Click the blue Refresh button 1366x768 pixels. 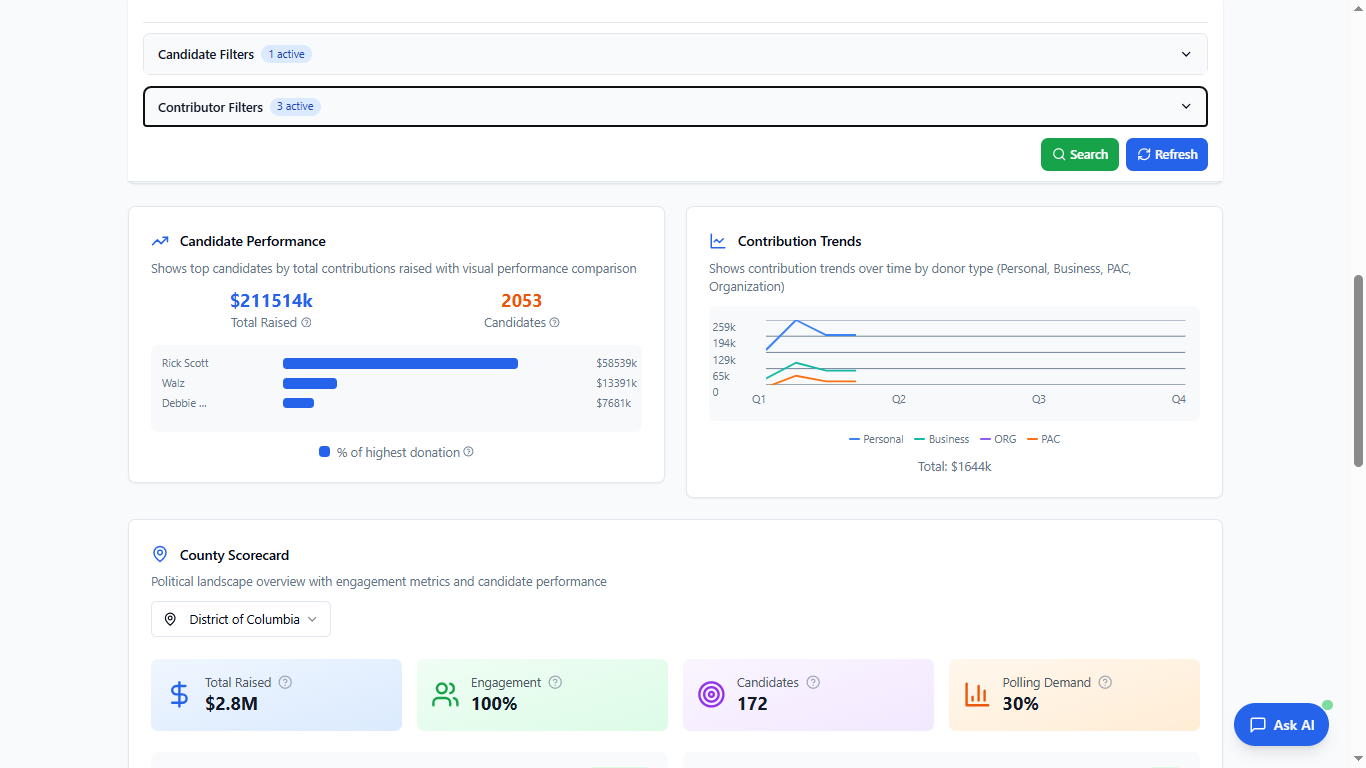1166,155
